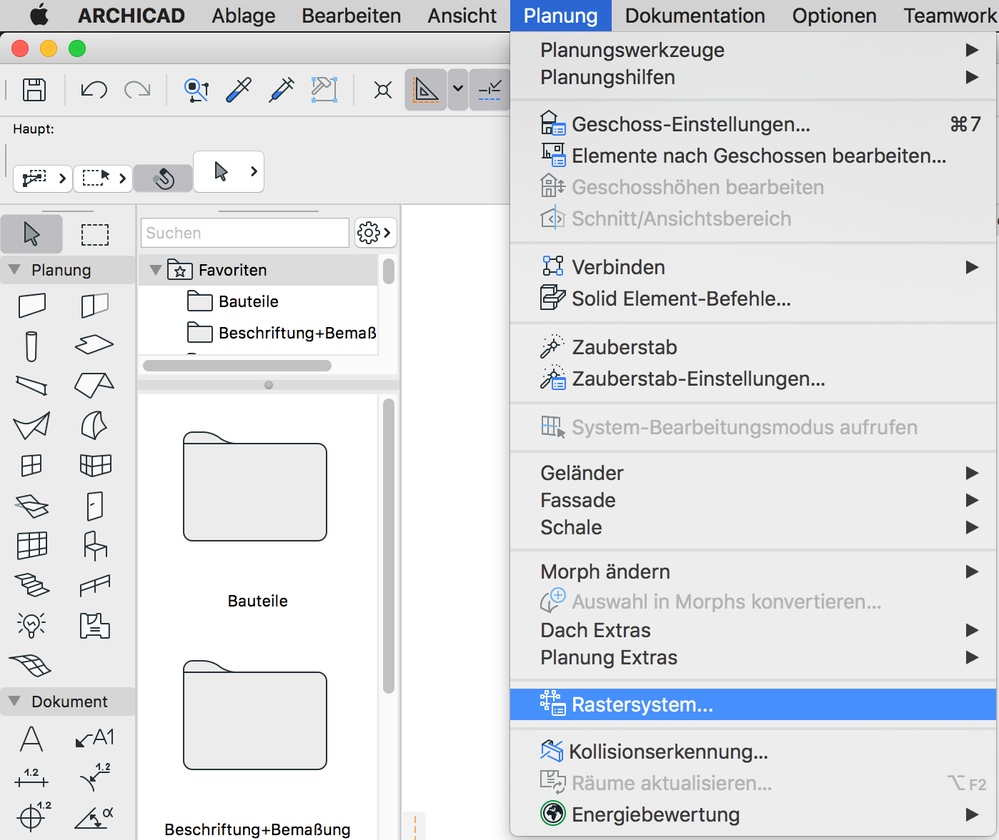Select the Wall End tool

[95, 305]
